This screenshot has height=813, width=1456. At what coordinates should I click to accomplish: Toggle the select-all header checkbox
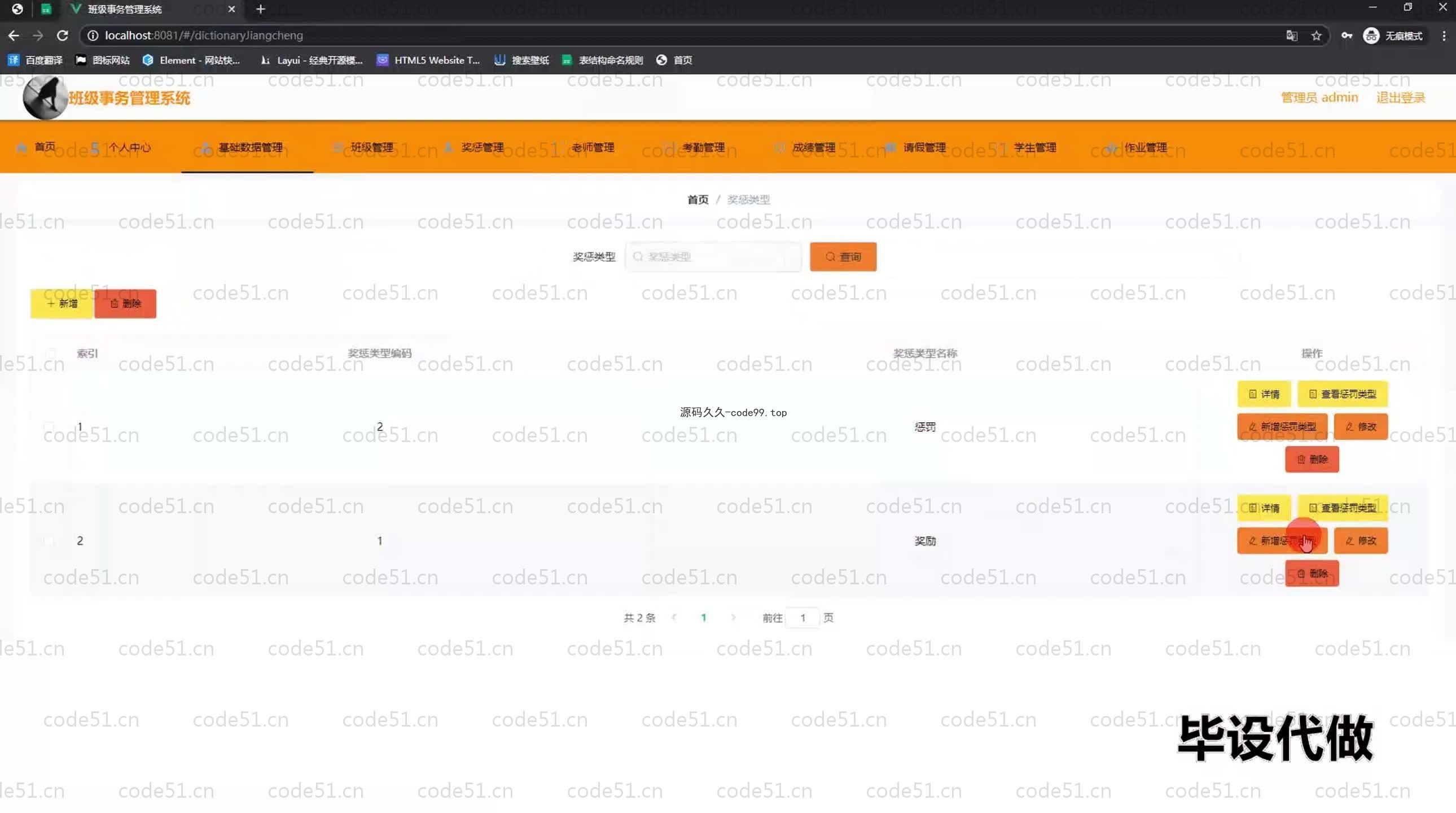(50, 353)
